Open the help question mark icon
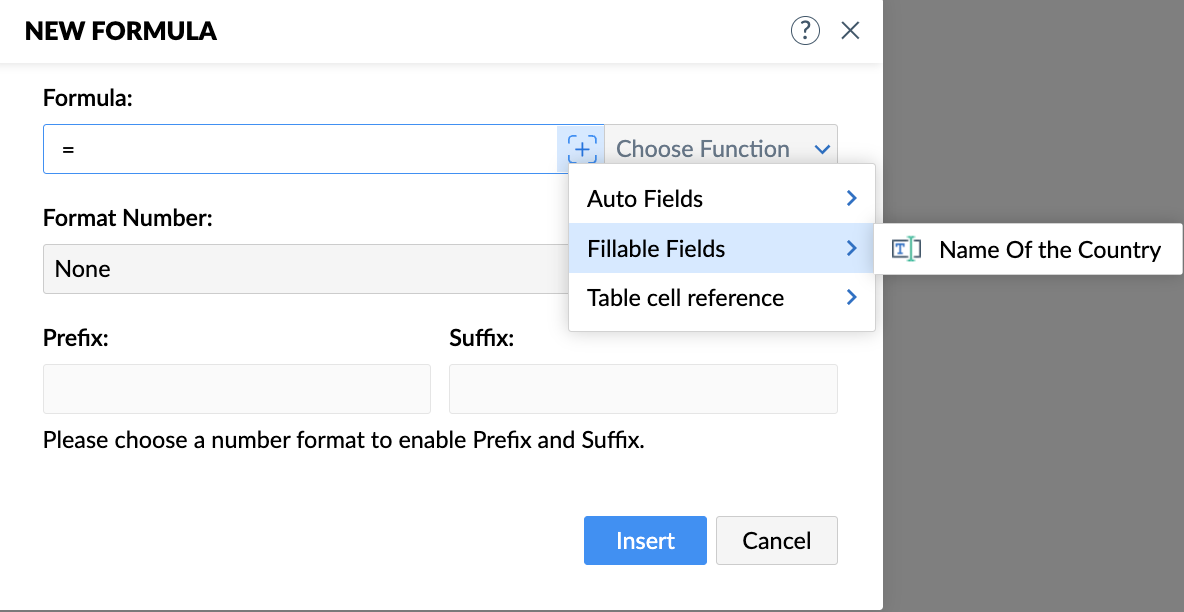The width and height of the screenshot is (1184, 612). [805, 31]
